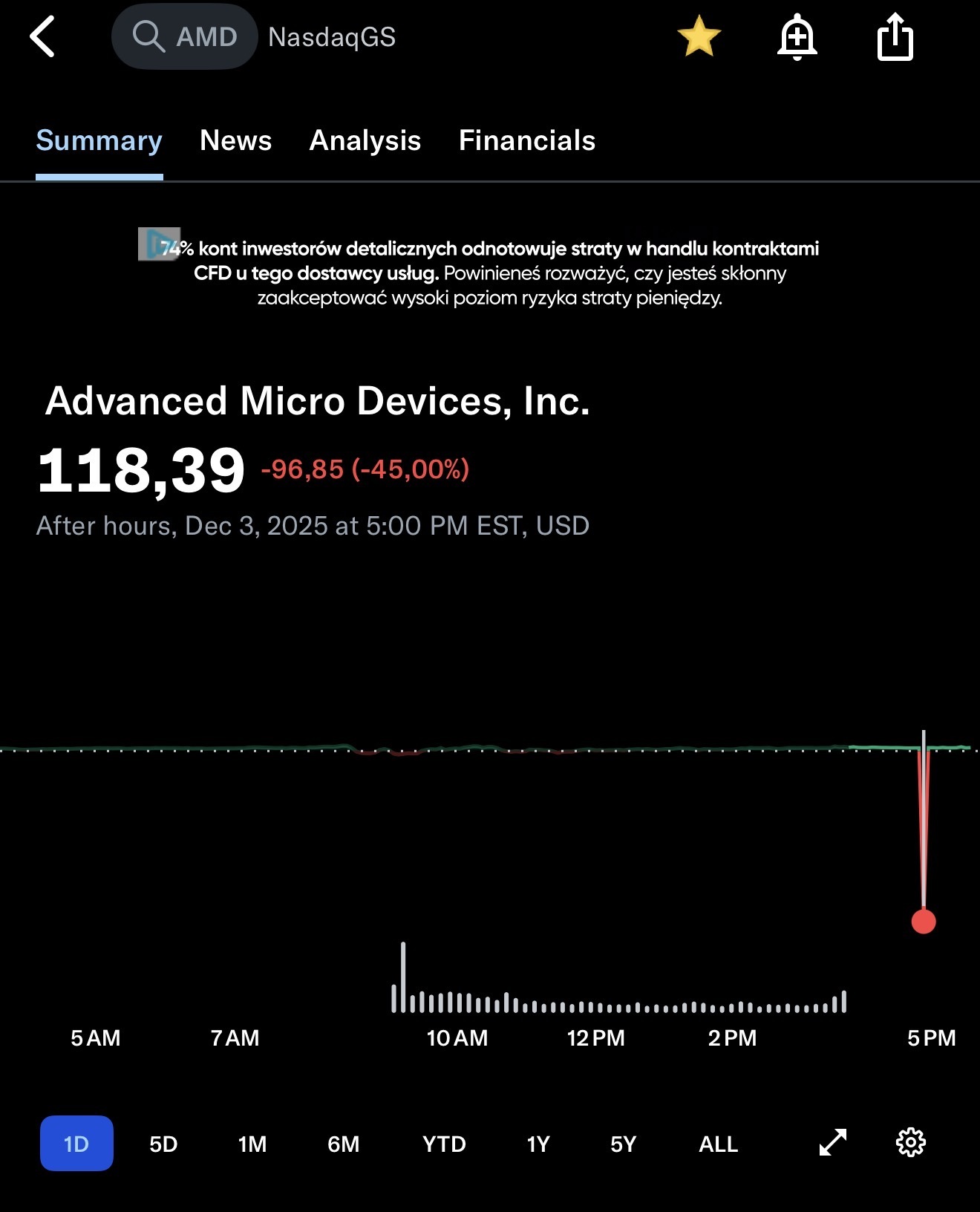The height and width of the screenshot is (1212, 980).
Task: Switch to the News tab
Action: 235,140
